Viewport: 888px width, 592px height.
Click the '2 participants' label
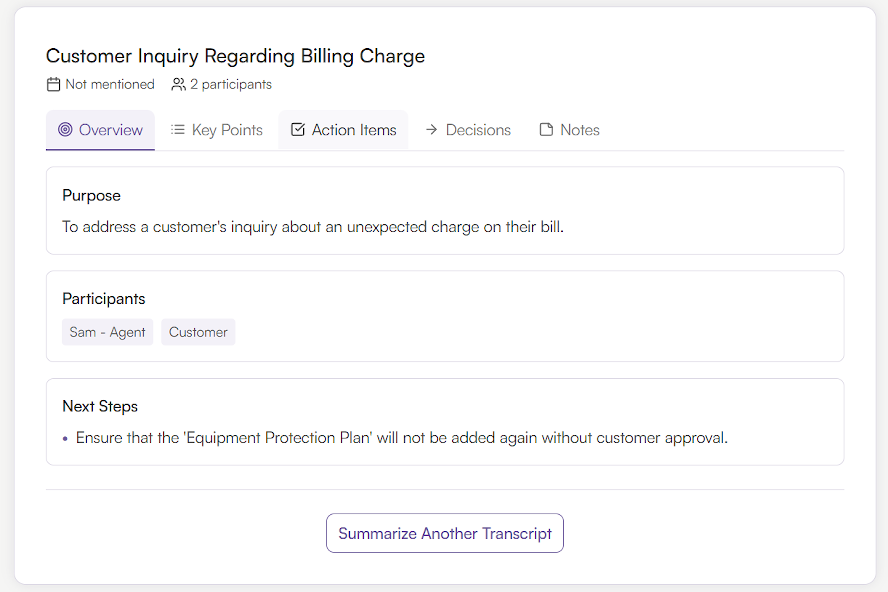click(229, 84)
